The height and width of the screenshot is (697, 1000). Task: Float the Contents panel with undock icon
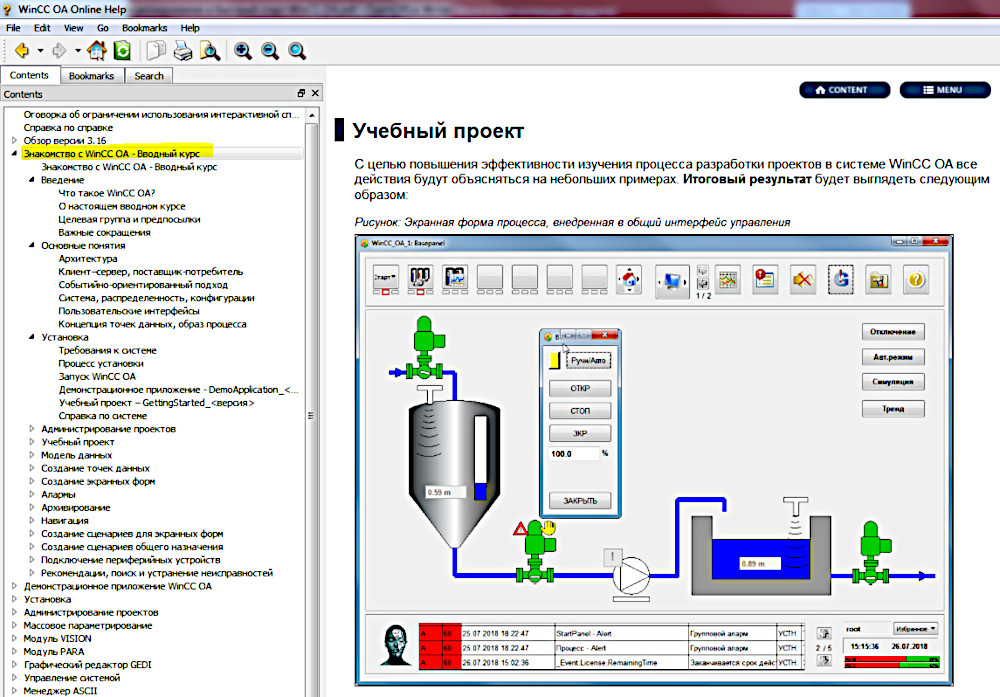tap(302, 93)
